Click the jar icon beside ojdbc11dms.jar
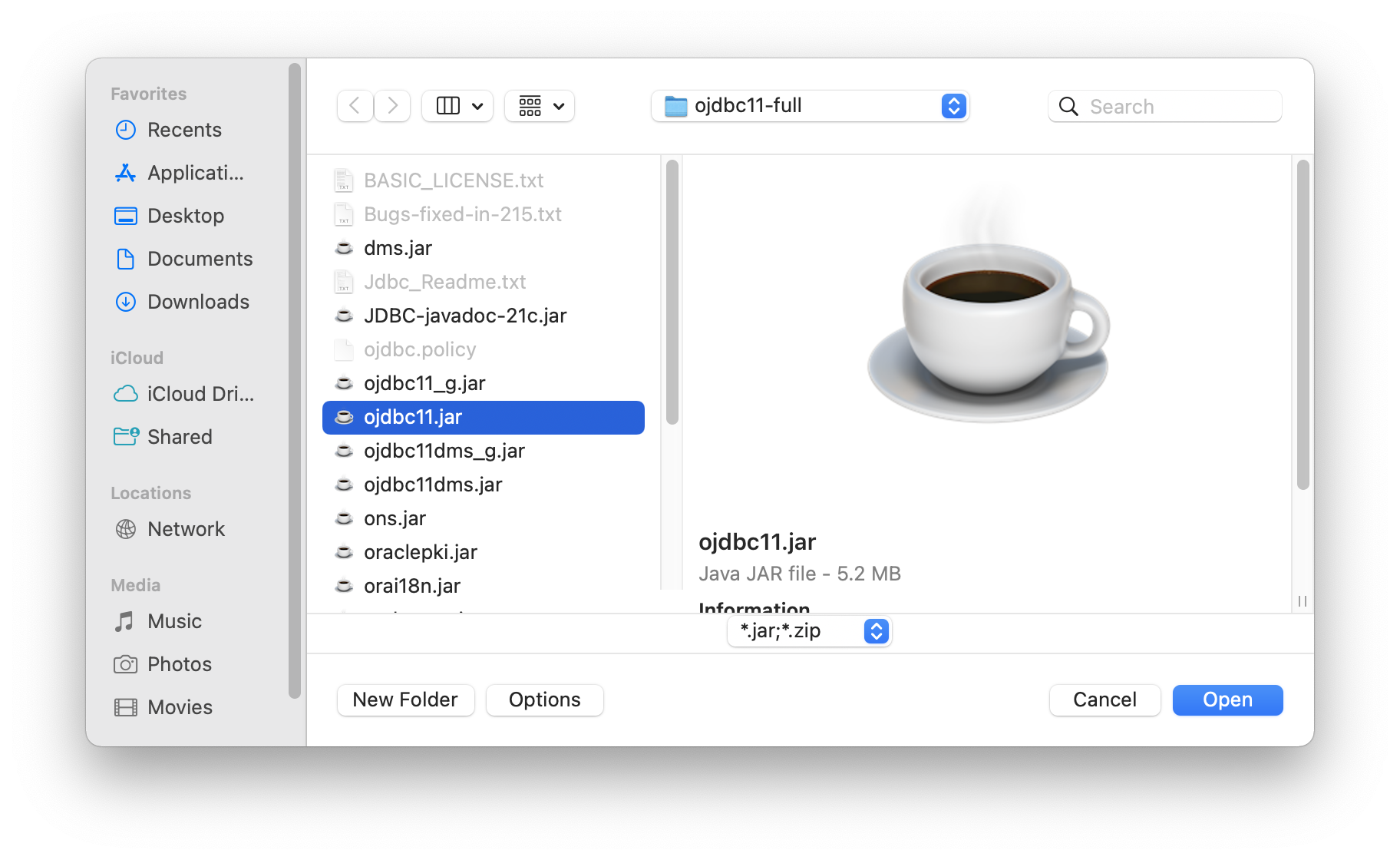This screenshot has height=860, width=1400. (345, 485)
